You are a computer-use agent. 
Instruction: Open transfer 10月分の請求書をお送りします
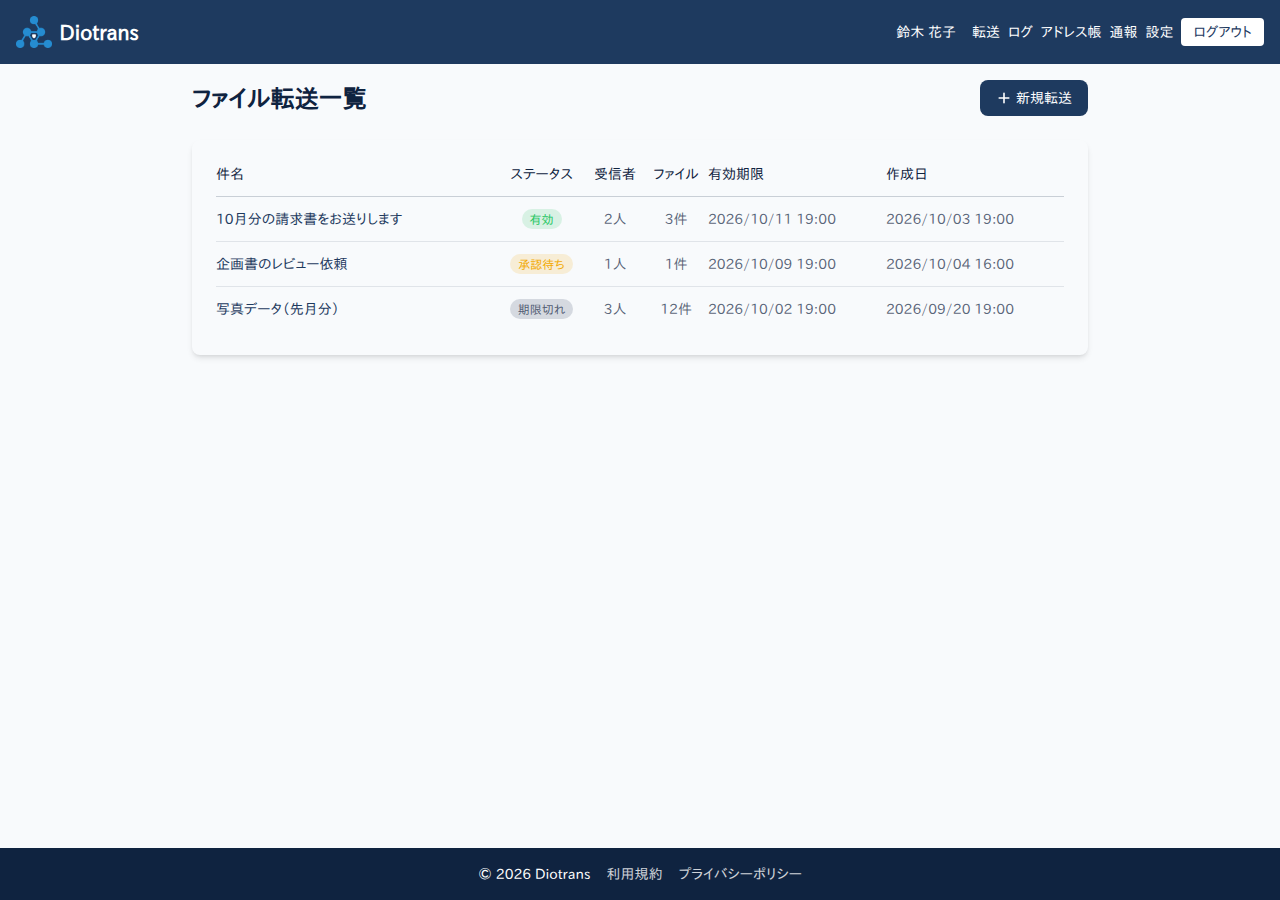coord(309,219)
